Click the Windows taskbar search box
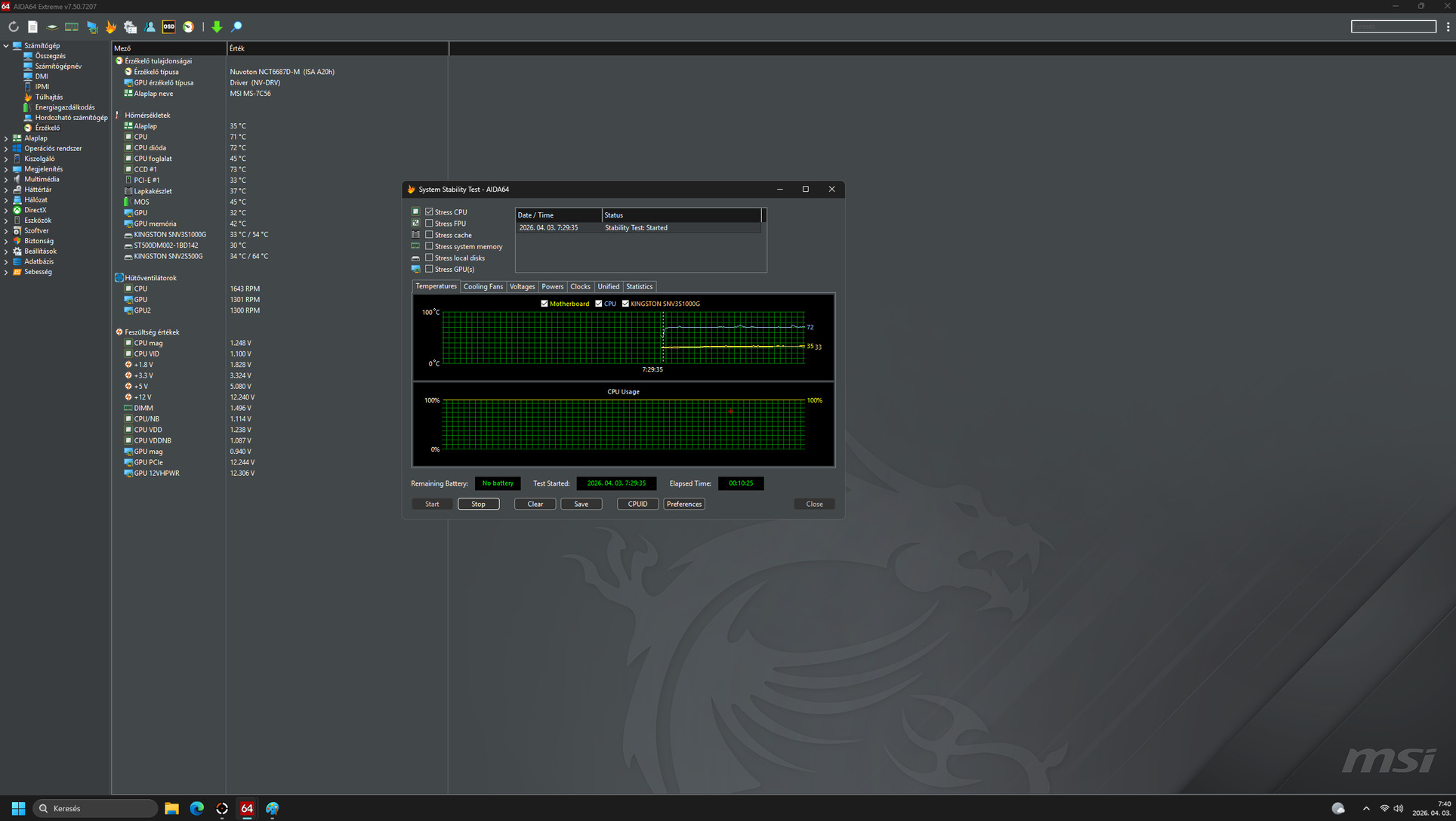The image size is (1456, 821). tap(96, 808)
